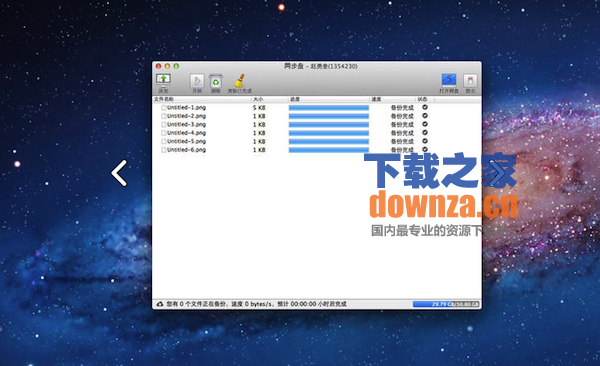Click the 1 KB size of Untitled-4.png
The height and width of the screenshot is (366, 600).
point(259,133)
